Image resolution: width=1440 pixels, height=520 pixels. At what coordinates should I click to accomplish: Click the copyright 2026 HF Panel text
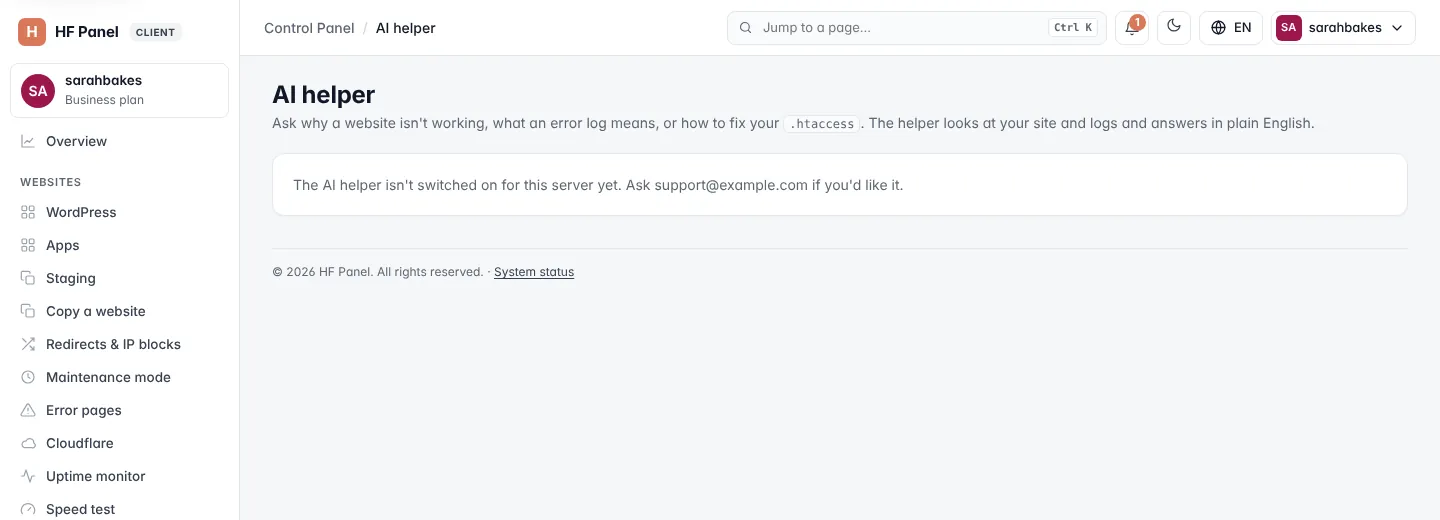click(378, 272)
